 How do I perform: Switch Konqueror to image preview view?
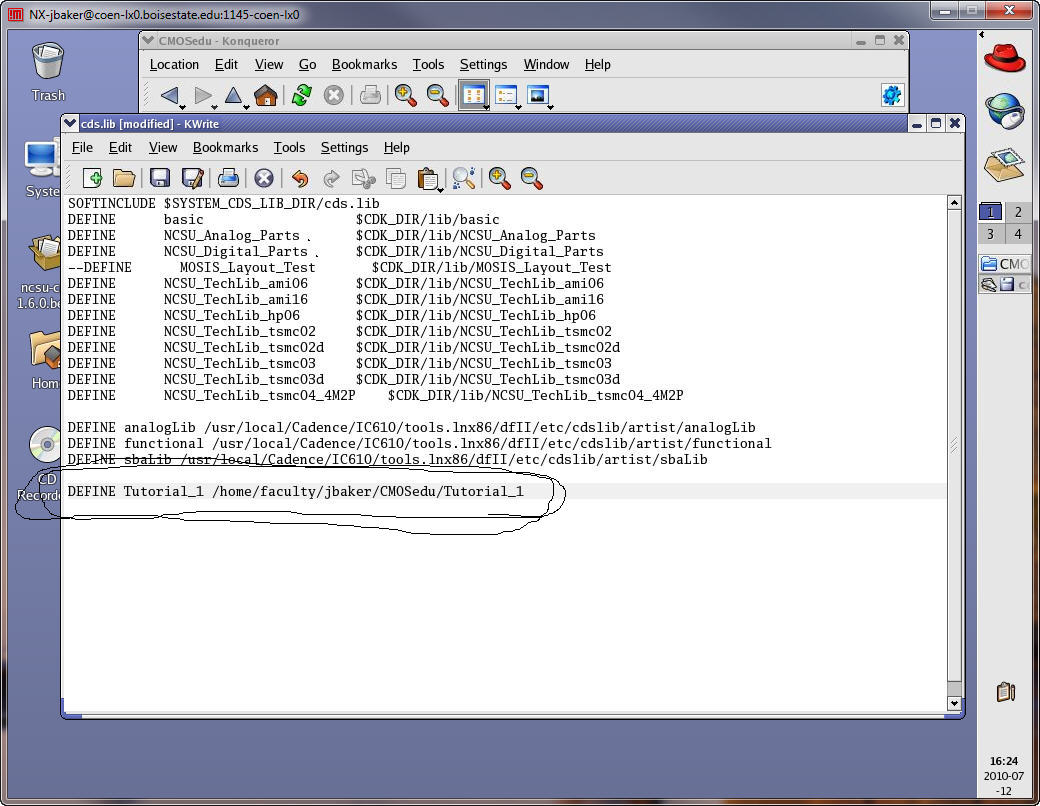pyautogui.click(x=538, y=96)
